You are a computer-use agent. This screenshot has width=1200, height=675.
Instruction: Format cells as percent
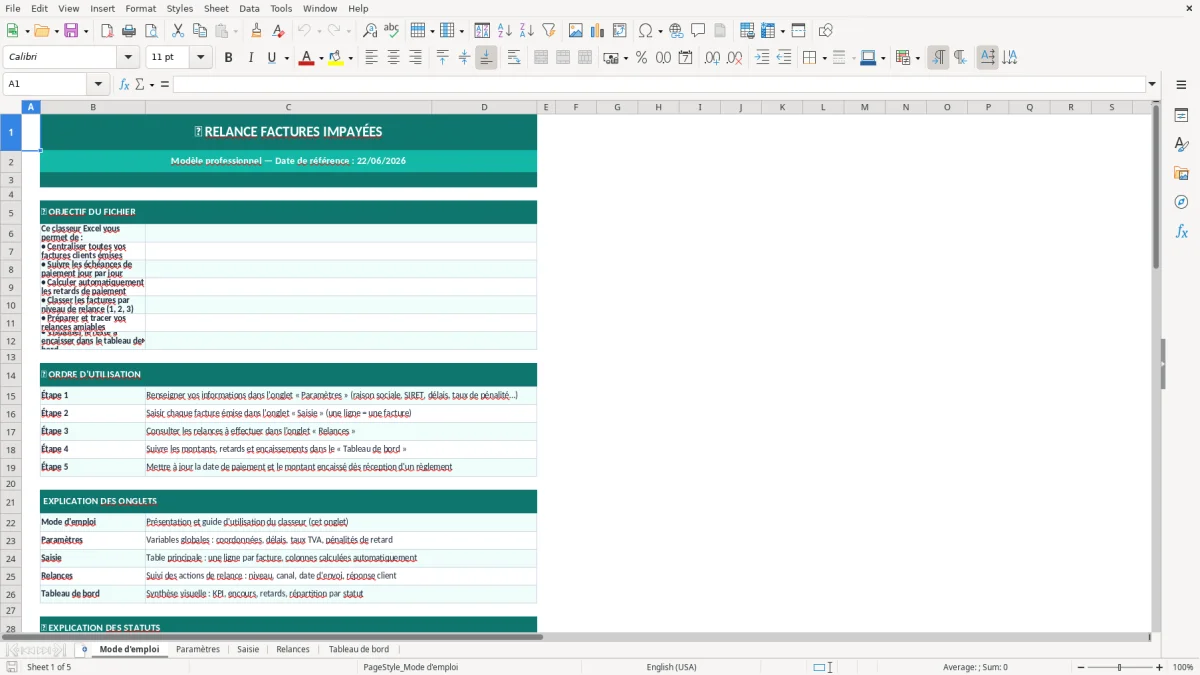tap(641, 58)
